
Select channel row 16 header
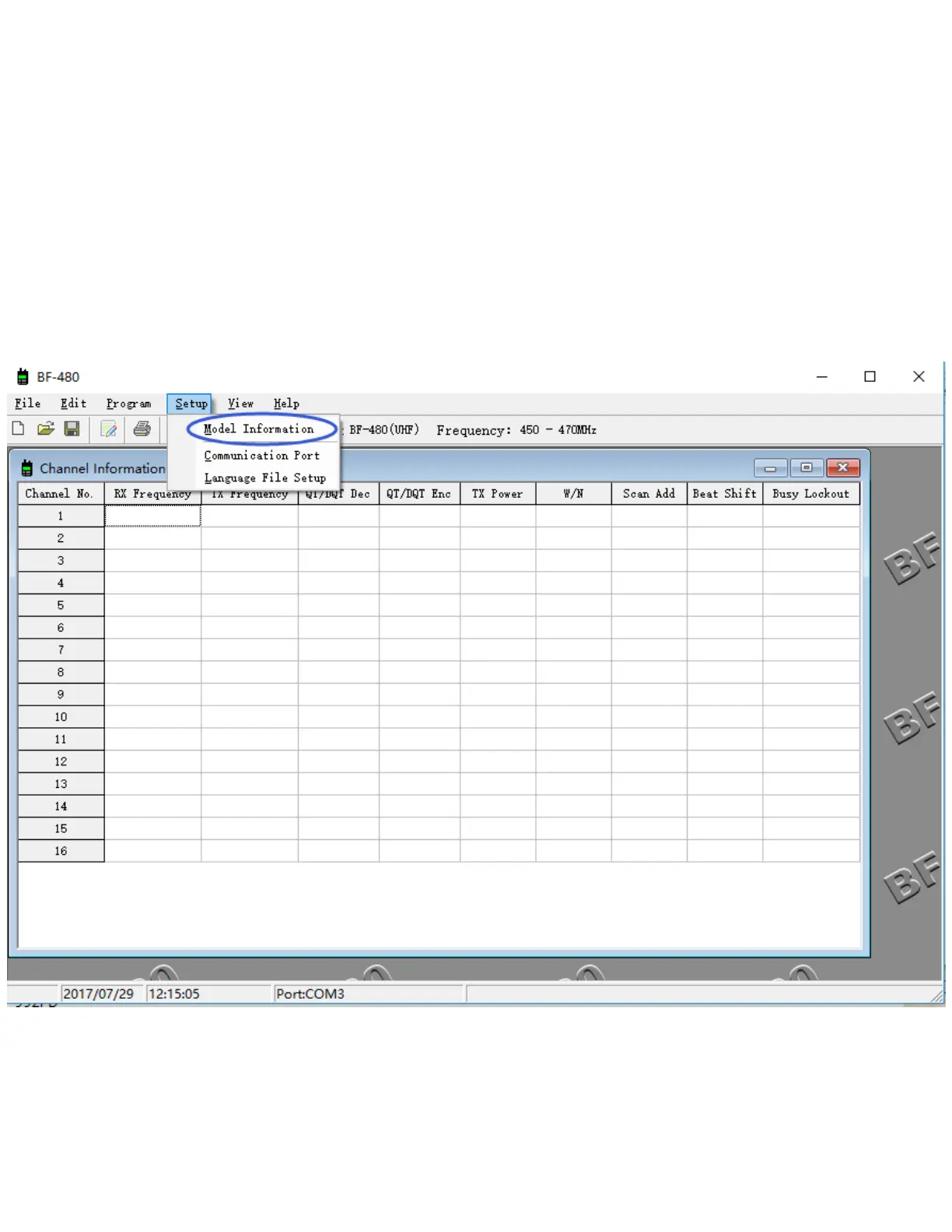[x=61, y=851]
